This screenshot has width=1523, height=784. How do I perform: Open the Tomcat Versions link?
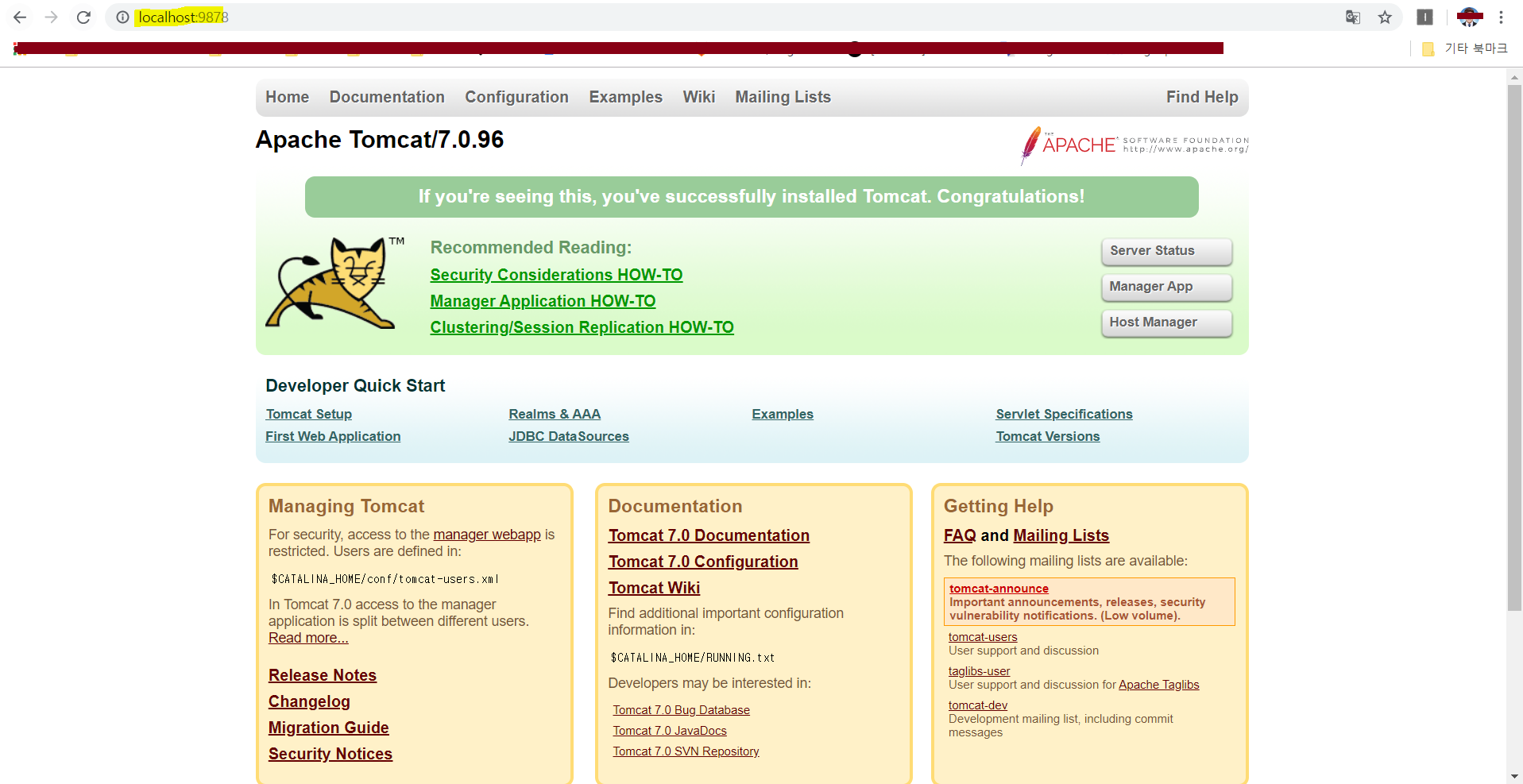tap(1048, 436)
